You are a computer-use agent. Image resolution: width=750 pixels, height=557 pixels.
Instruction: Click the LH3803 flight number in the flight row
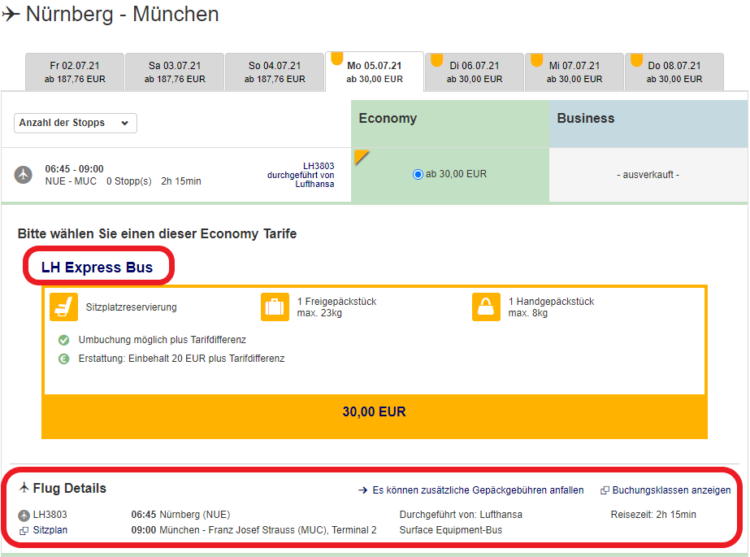(x=319, y=166)
